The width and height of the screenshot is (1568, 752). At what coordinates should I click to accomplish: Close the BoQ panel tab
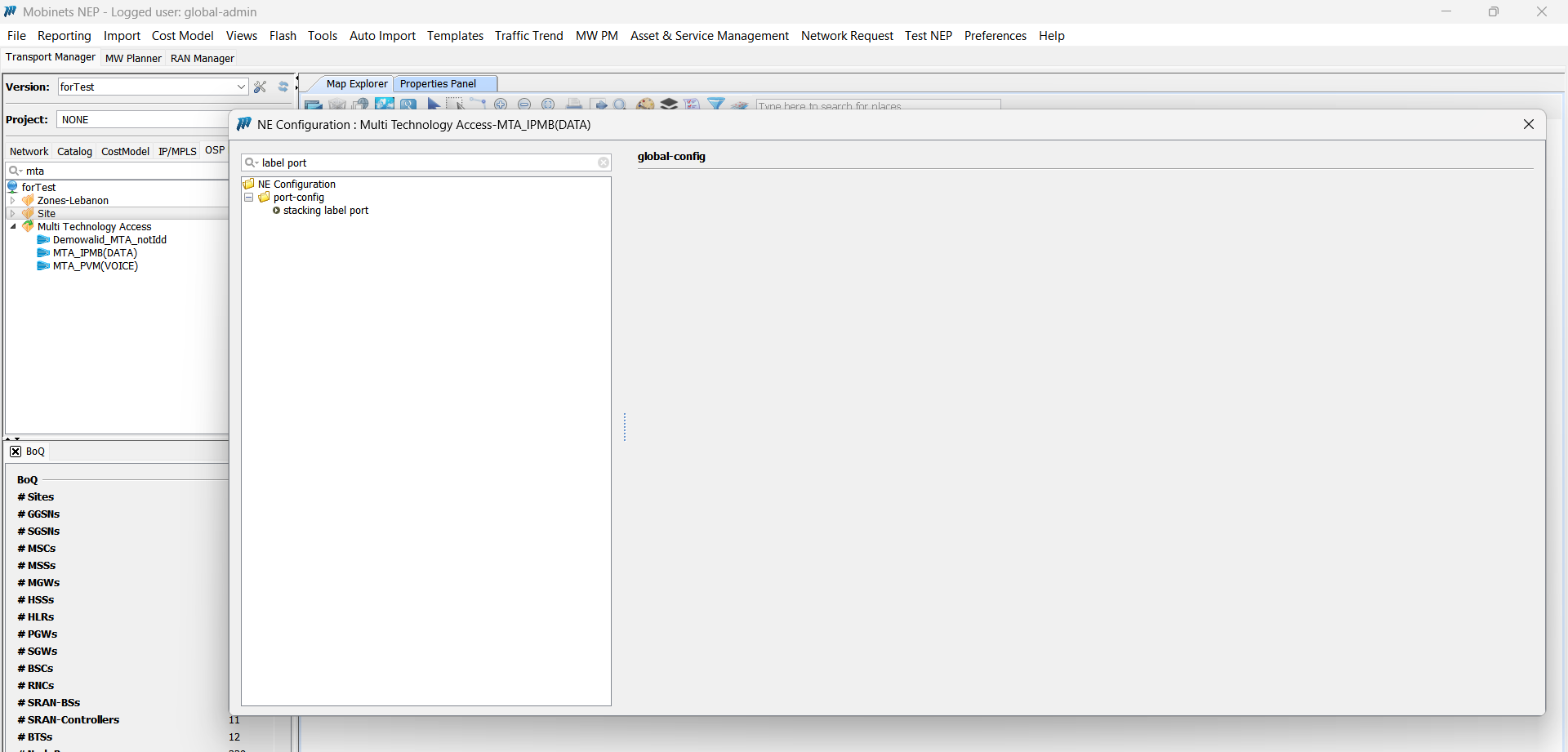tap(16, 452)
